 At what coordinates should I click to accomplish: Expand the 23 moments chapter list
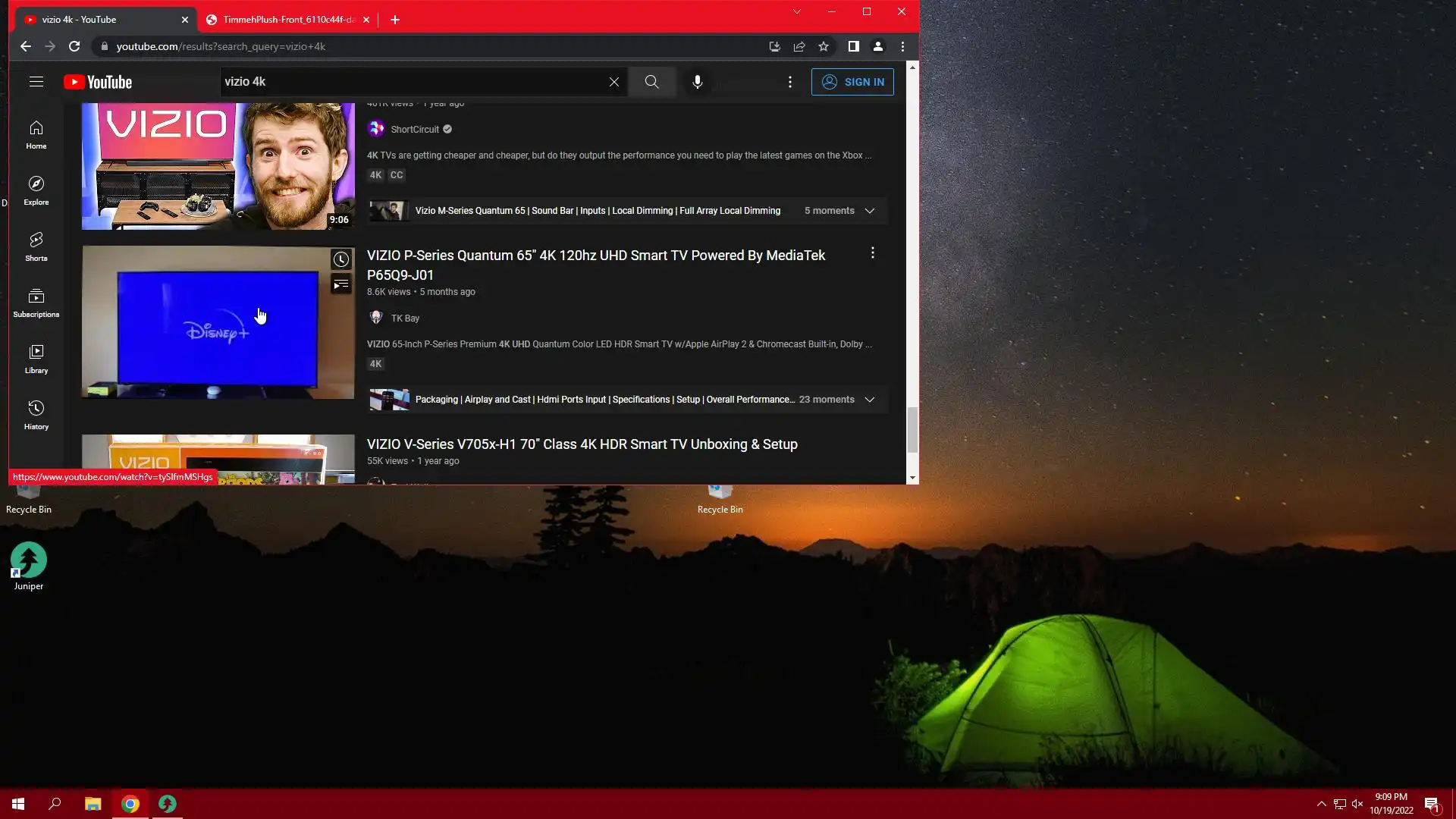tap(870, 400)
